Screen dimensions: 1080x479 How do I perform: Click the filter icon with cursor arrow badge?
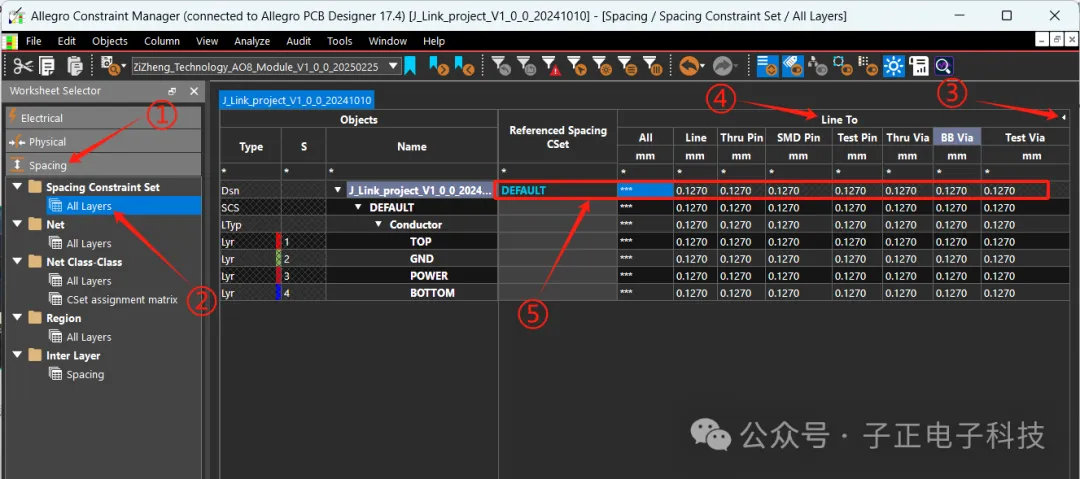click(x=576, y=66)
